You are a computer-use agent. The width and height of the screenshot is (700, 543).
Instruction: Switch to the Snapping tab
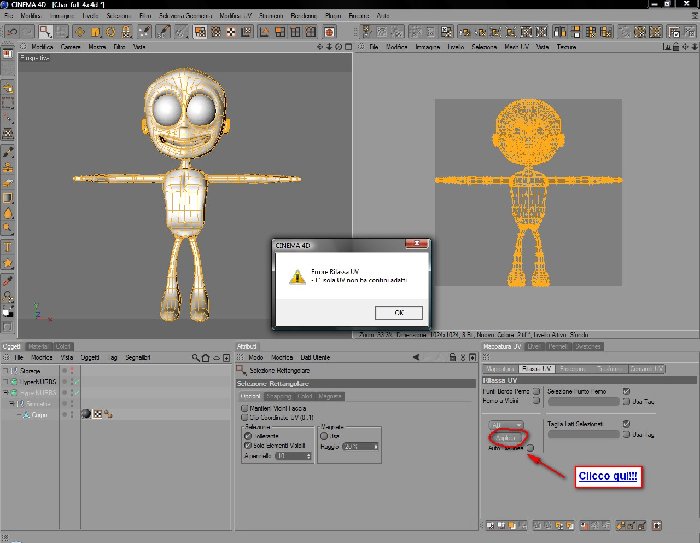pyautogui.click(x=279, y=396)
